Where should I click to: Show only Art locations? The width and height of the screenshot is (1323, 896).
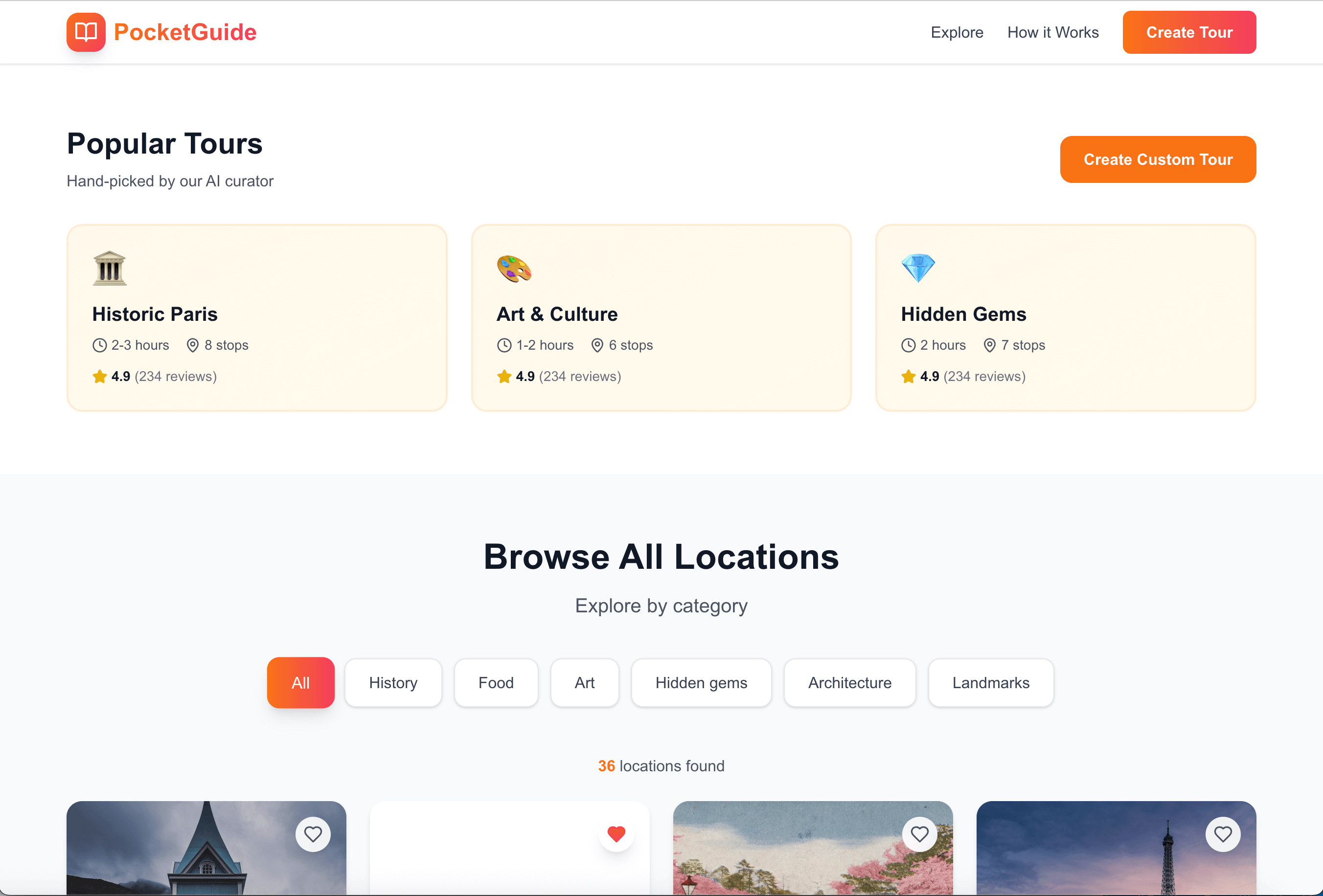pos(584,683)
